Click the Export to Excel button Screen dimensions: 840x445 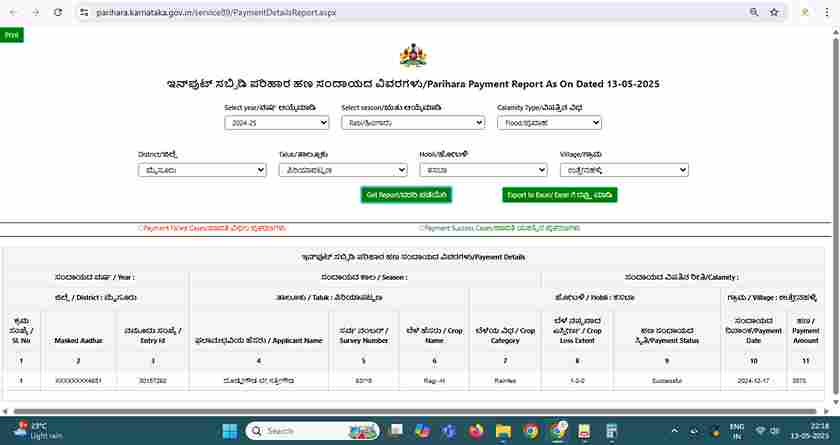pos(560,195)
